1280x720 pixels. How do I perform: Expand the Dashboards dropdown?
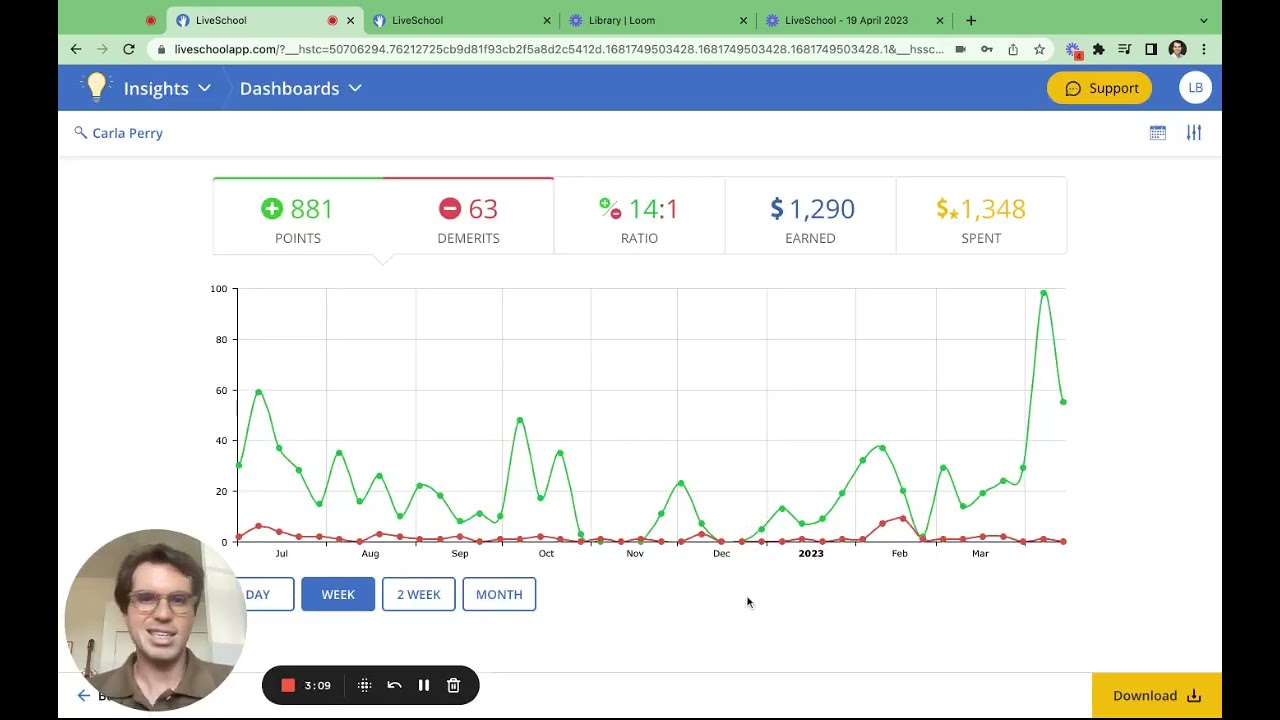pos(300,88)
